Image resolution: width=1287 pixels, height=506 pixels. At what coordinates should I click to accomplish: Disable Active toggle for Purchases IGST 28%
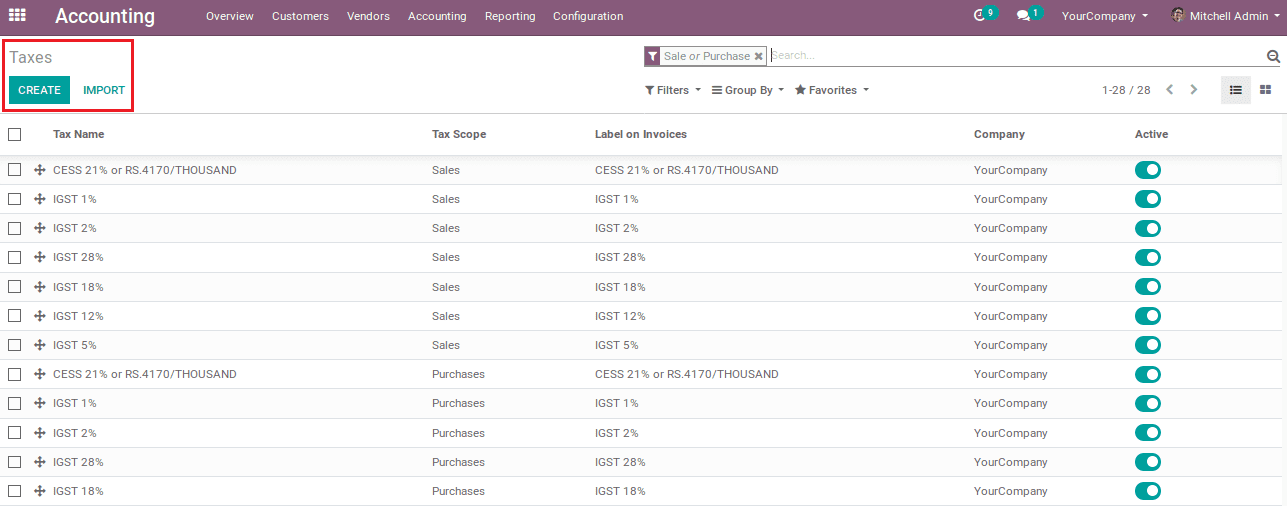1148,462
